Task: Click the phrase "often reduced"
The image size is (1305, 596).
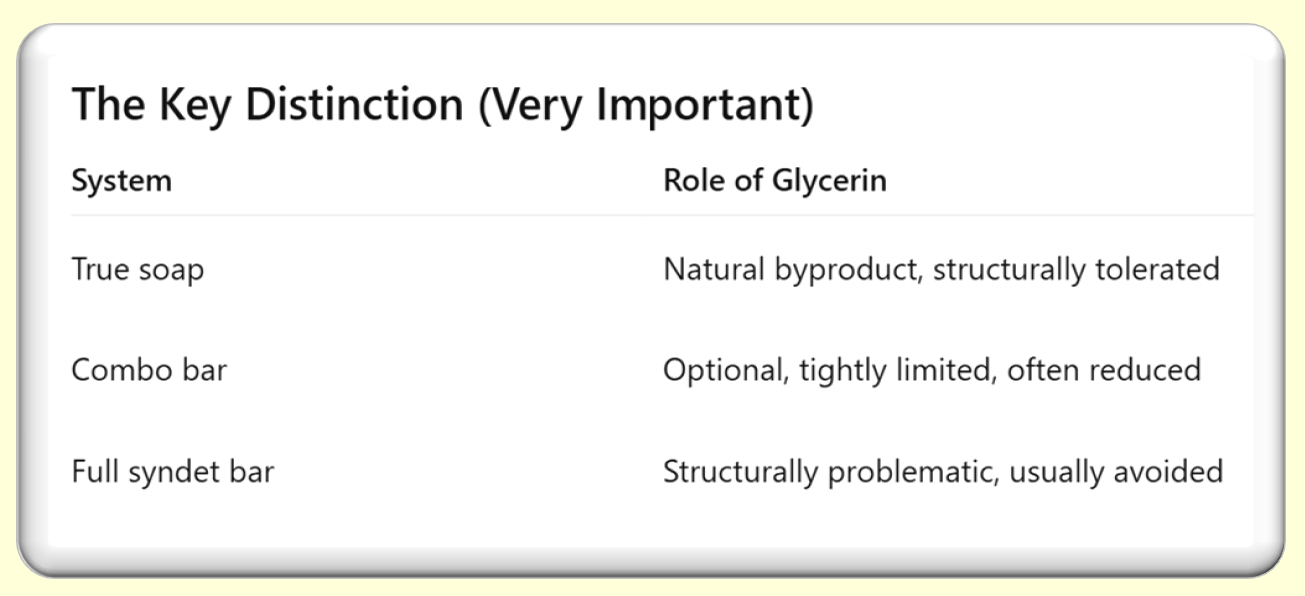Action: (x=1104, y=370)
